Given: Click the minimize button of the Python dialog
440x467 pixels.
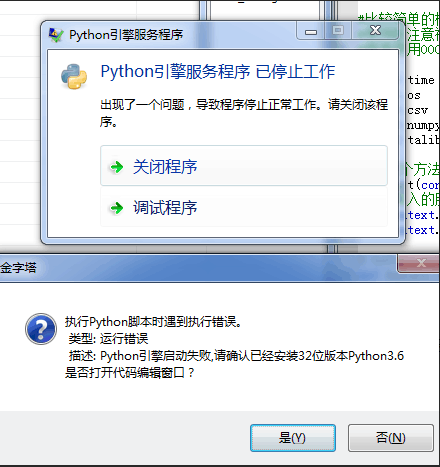Looking at the screenshot, I should click(311, 31).
